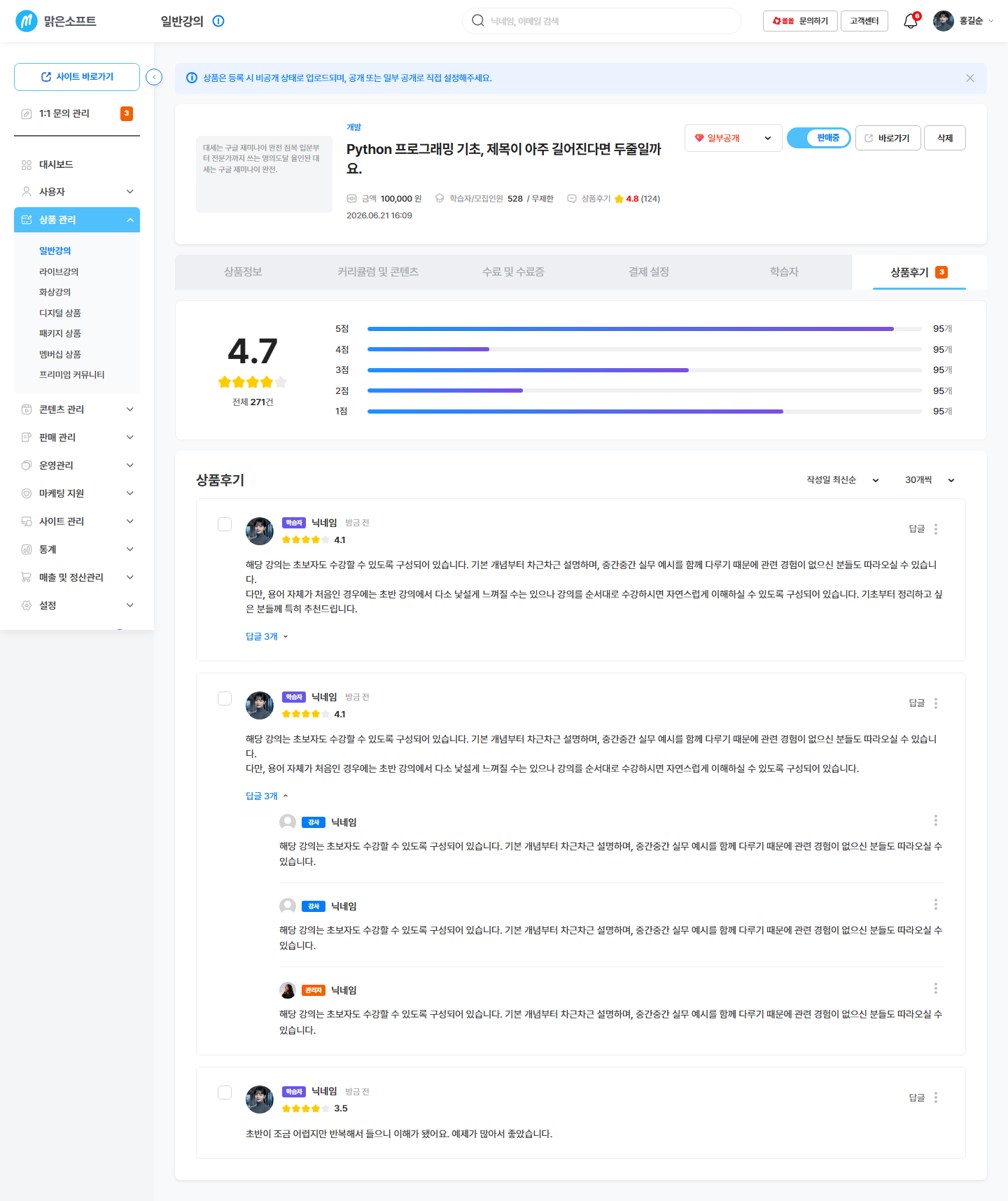Click the 홍길순 profile avatar

click(x=944, y=21)
